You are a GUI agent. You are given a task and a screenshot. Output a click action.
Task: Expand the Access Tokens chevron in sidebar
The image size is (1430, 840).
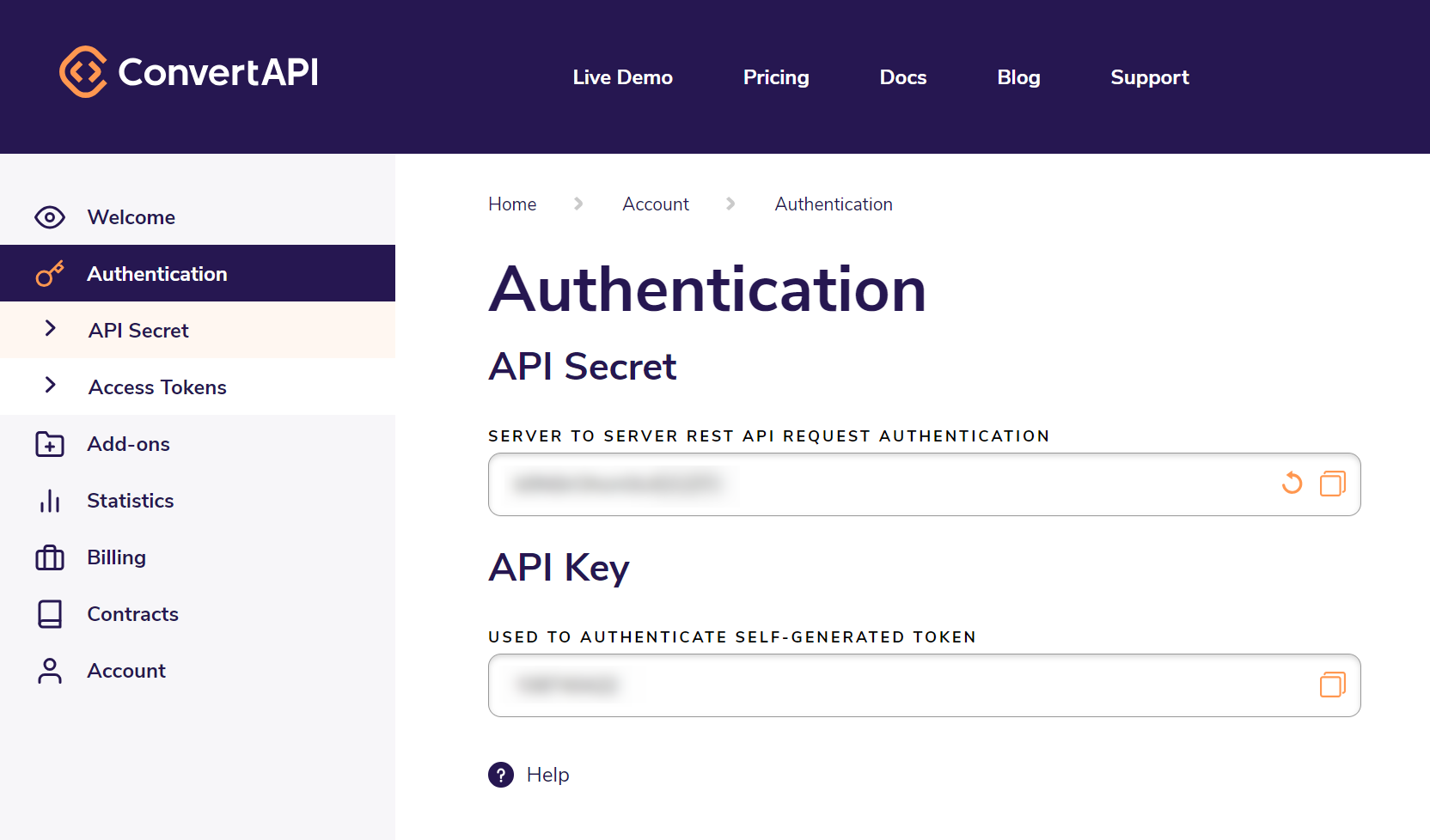coord(51,386)
